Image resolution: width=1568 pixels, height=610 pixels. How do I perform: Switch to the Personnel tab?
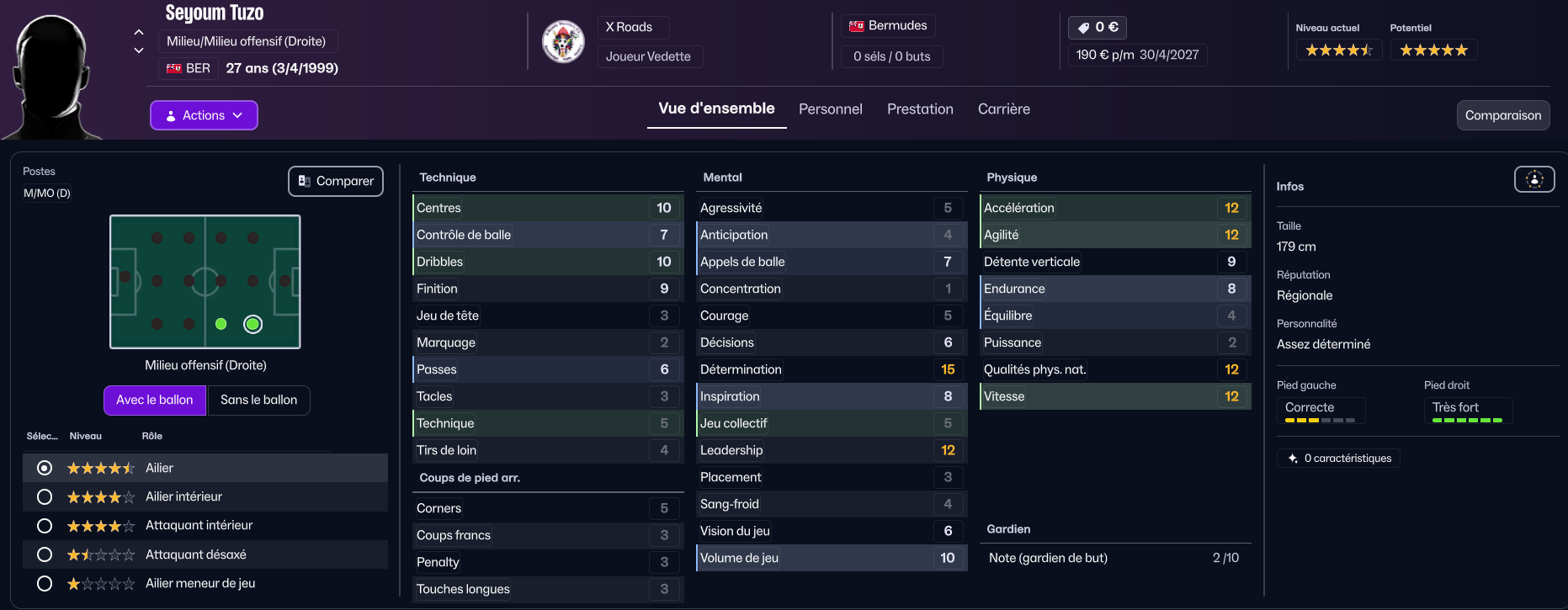tap(830, 109)
